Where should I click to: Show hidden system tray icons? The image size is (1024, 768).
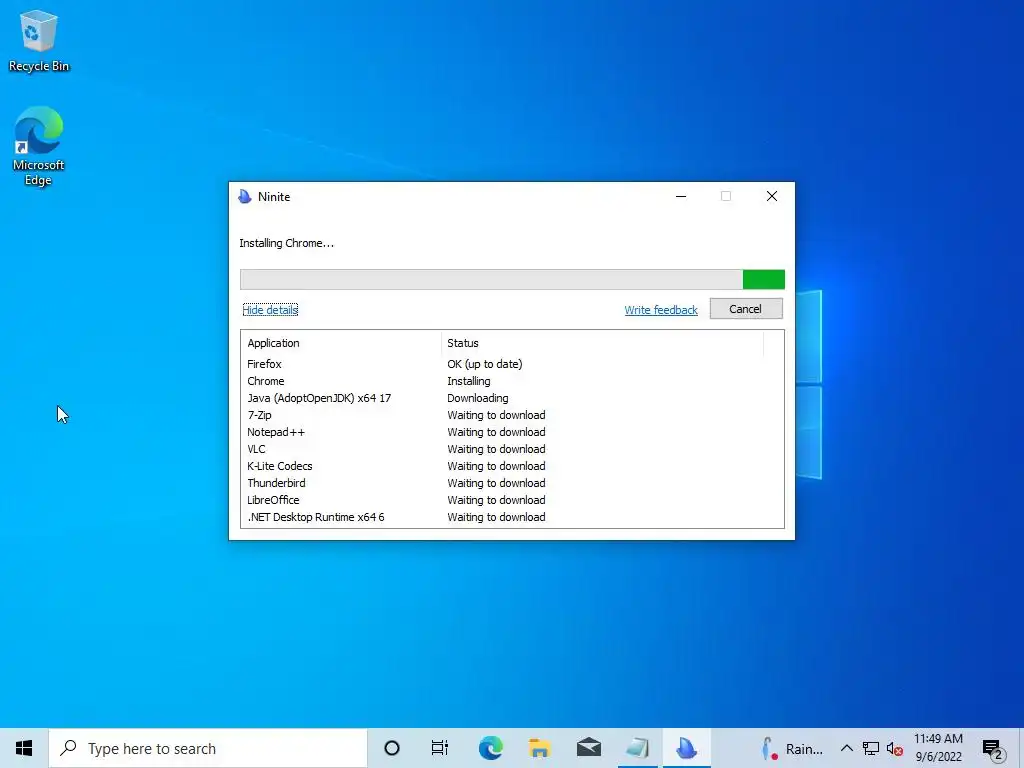pos(846,748)
